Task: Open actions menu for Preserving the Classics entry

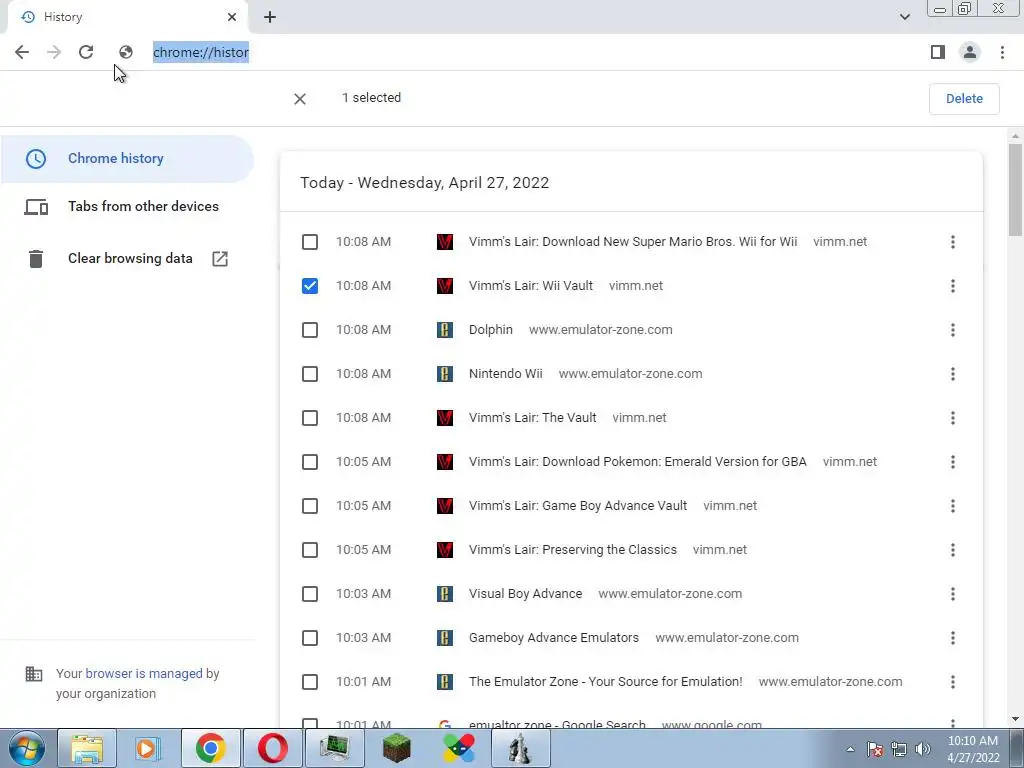Action: click(953, 550)
